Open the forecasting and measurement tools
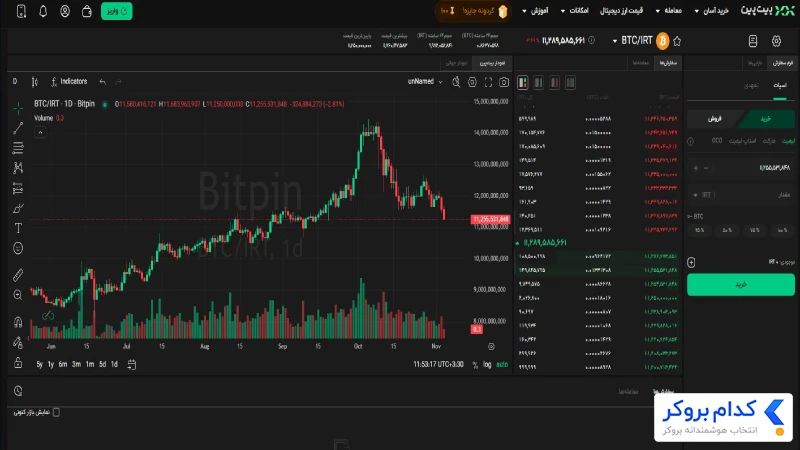This screenshot has width=800, height=450. 18,188
